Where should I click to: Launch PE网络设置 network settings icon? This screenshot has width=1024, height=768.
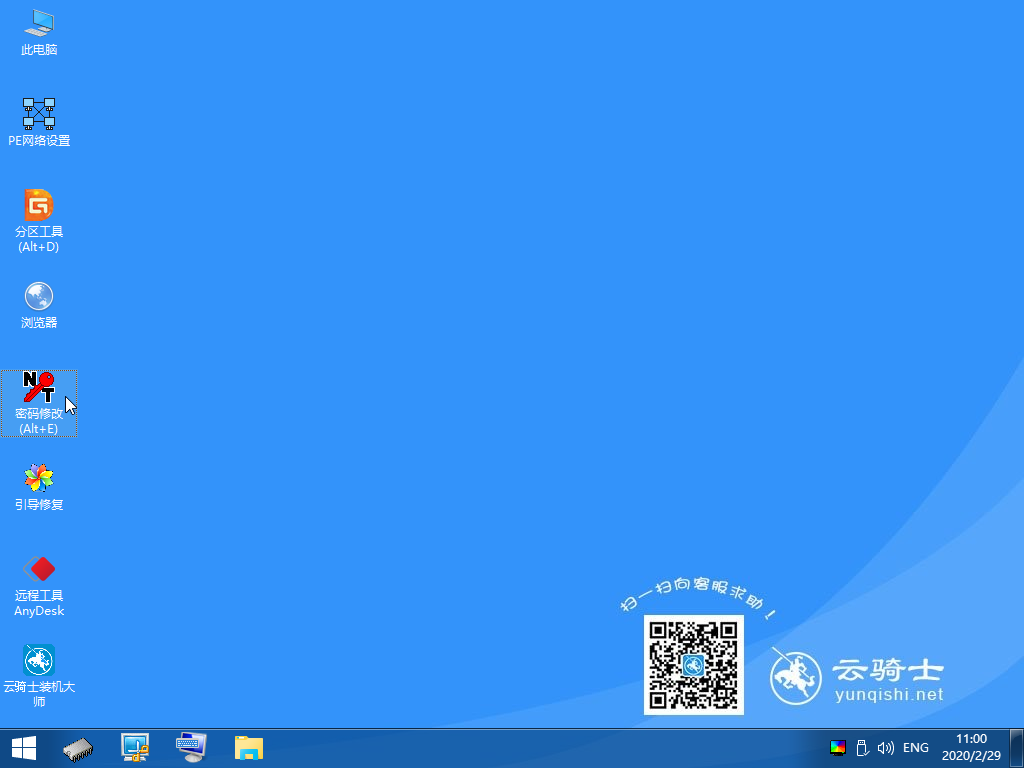click(x=39, y=123)
